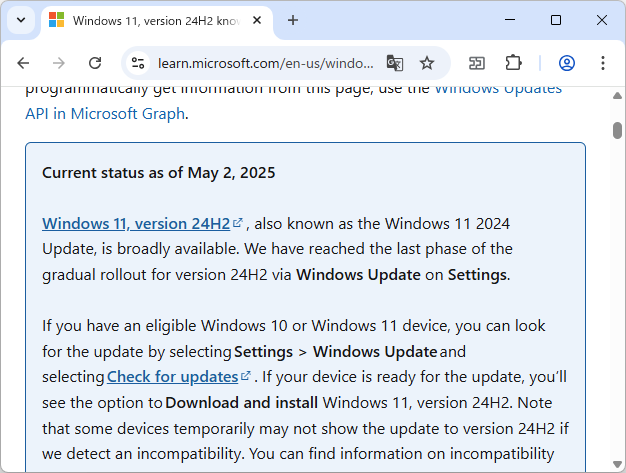This screenshot has width=626, height=473.
Task: Open the media controls icon
Action: [x=477, y=63]
